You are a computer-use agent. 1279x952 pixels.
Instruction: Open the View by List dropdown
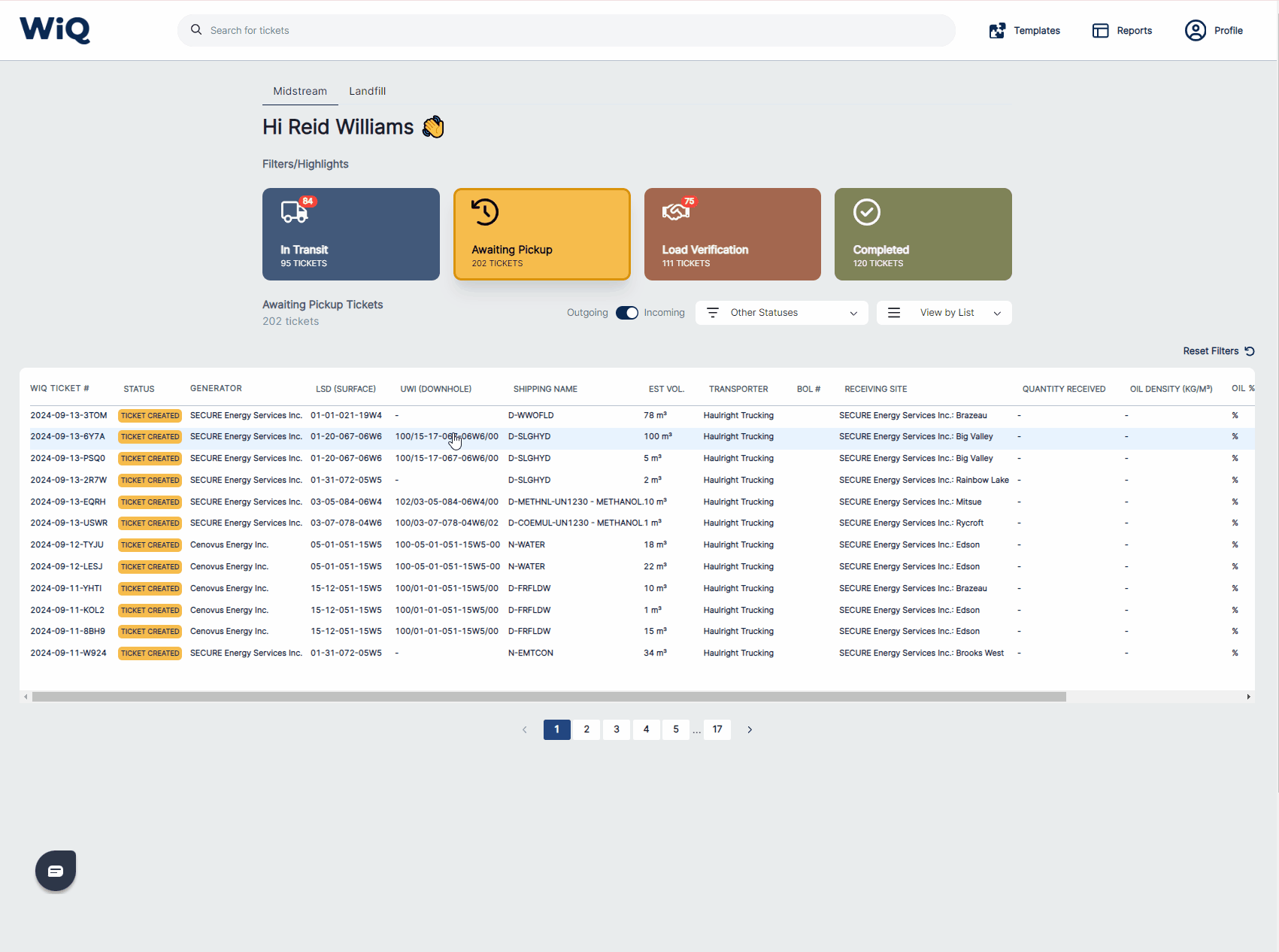tap(944, 313)
